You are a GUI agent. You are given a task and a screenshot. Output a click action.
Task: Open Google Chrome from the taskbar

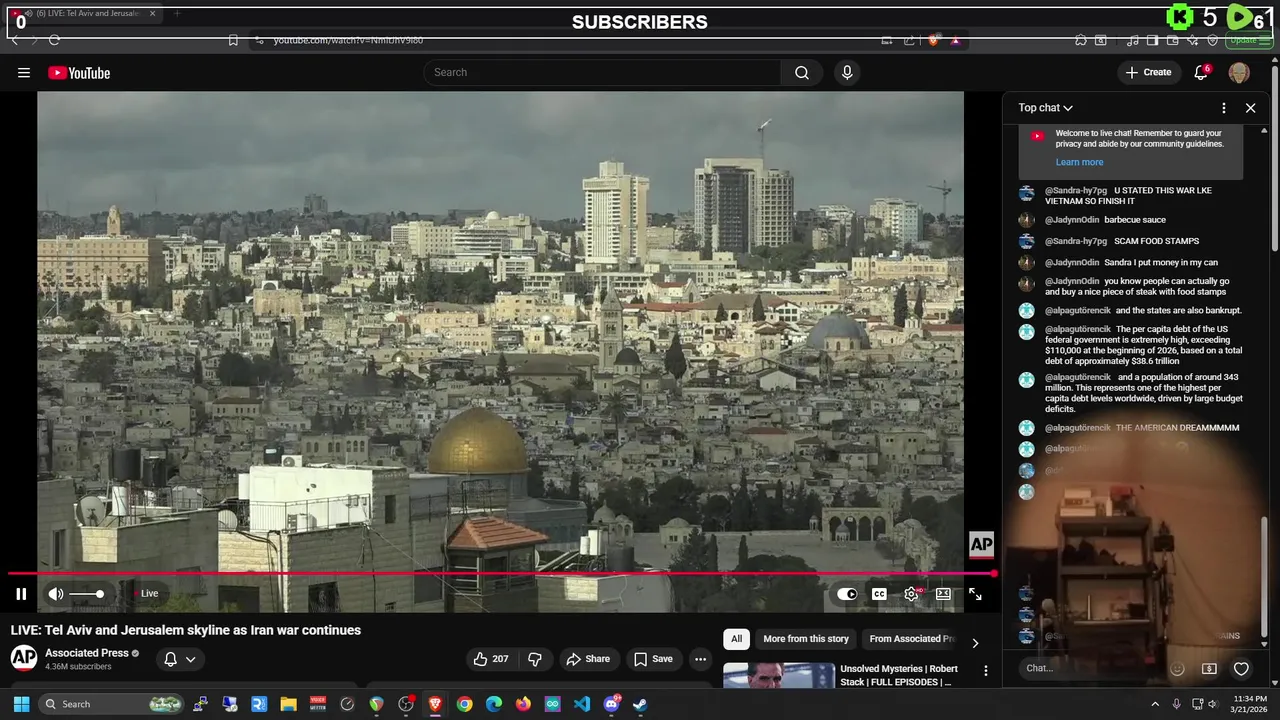[464, 704]
